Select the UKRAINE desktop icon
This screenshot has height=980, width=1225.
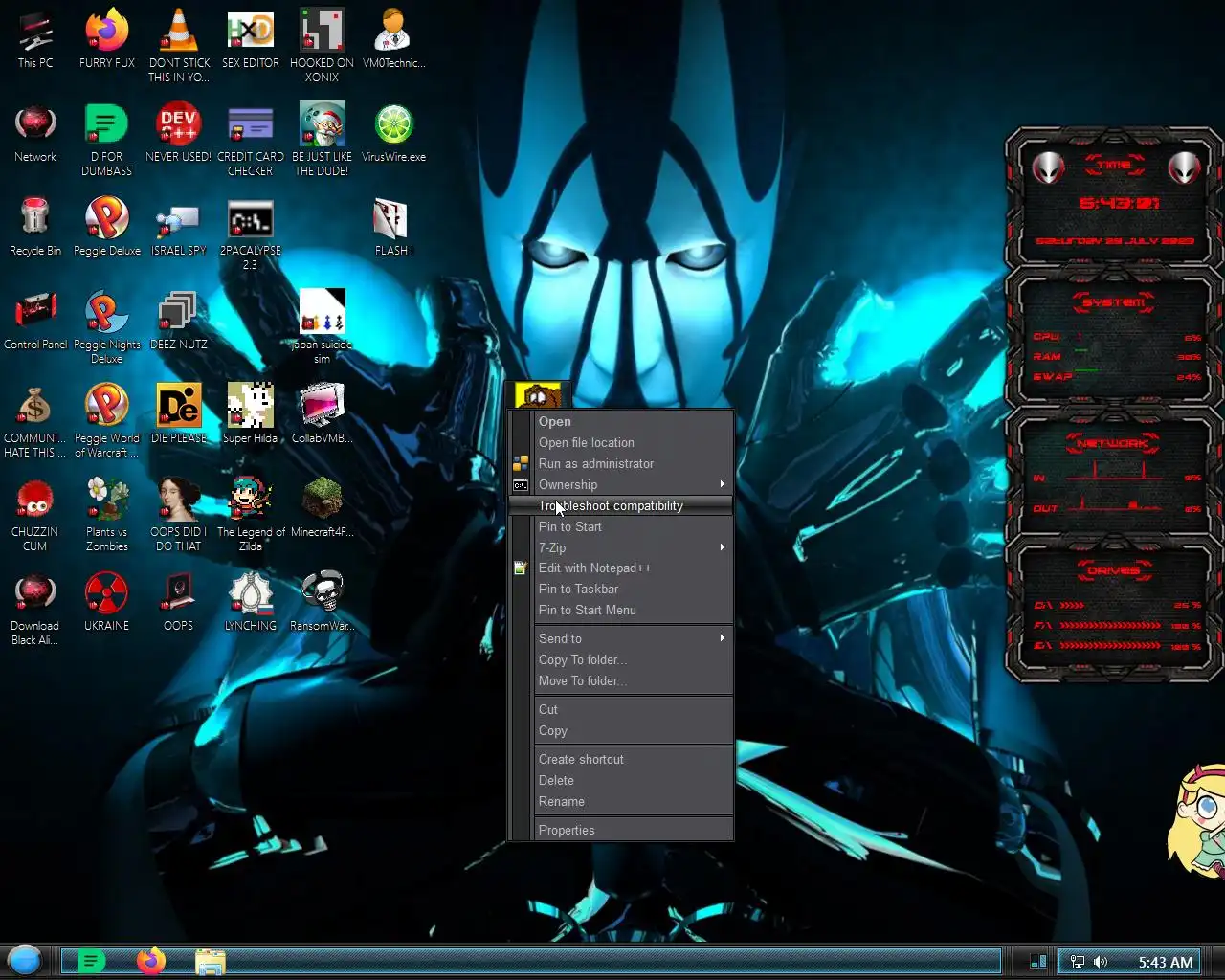(x=107, y=602)
